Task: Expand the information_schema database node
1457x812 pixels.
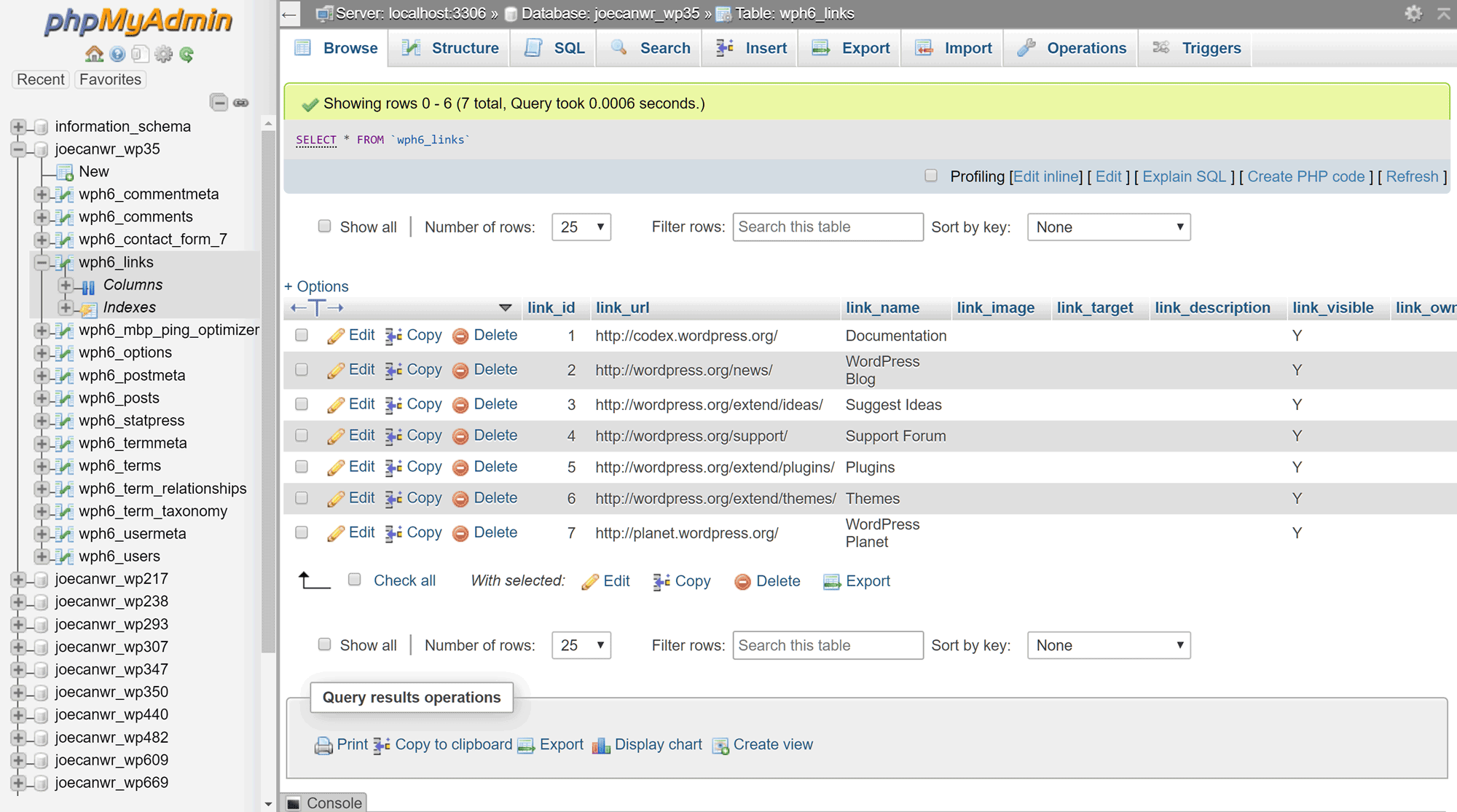Action: click(x=18, y=127)
